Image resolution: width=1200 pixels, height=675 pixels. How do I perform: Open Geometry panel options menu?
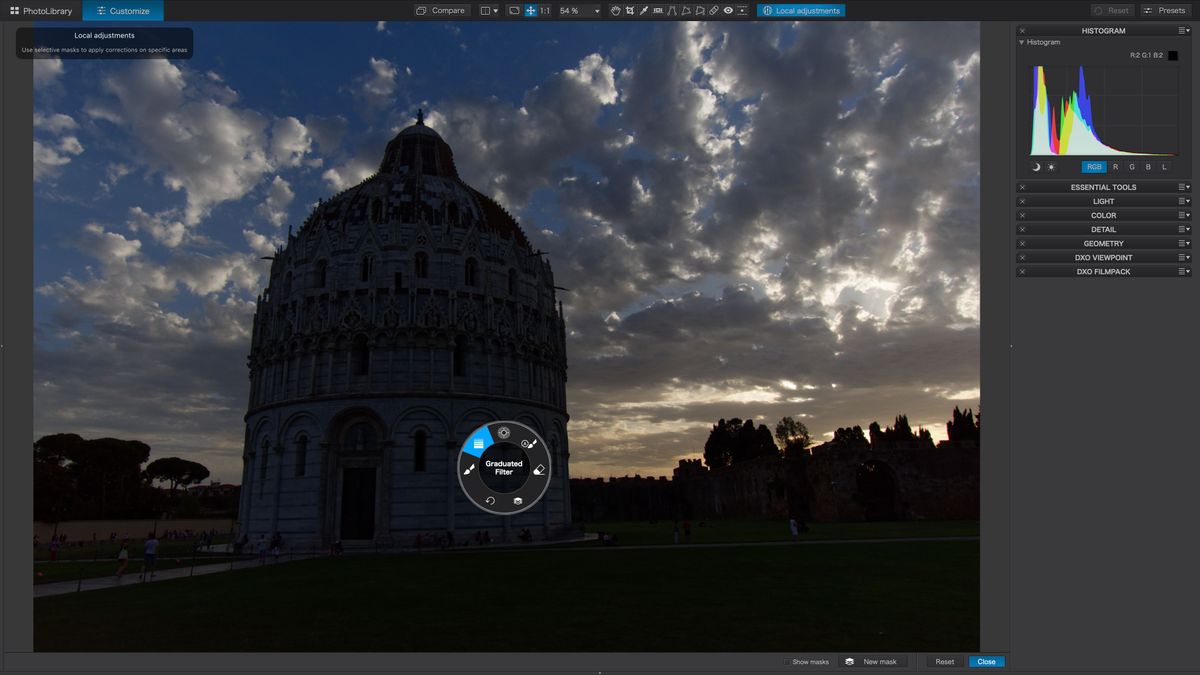coord(1184,243)
